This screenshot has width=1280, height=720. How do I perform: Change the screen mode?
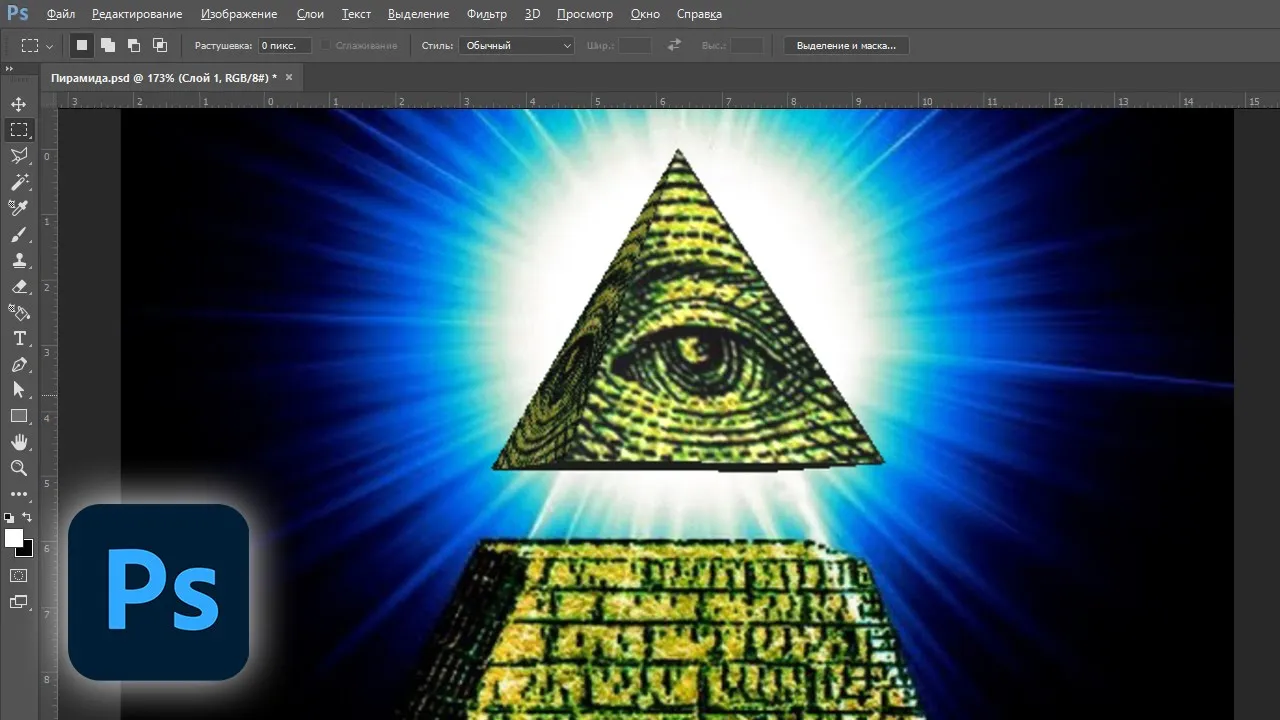pos(19,602)
